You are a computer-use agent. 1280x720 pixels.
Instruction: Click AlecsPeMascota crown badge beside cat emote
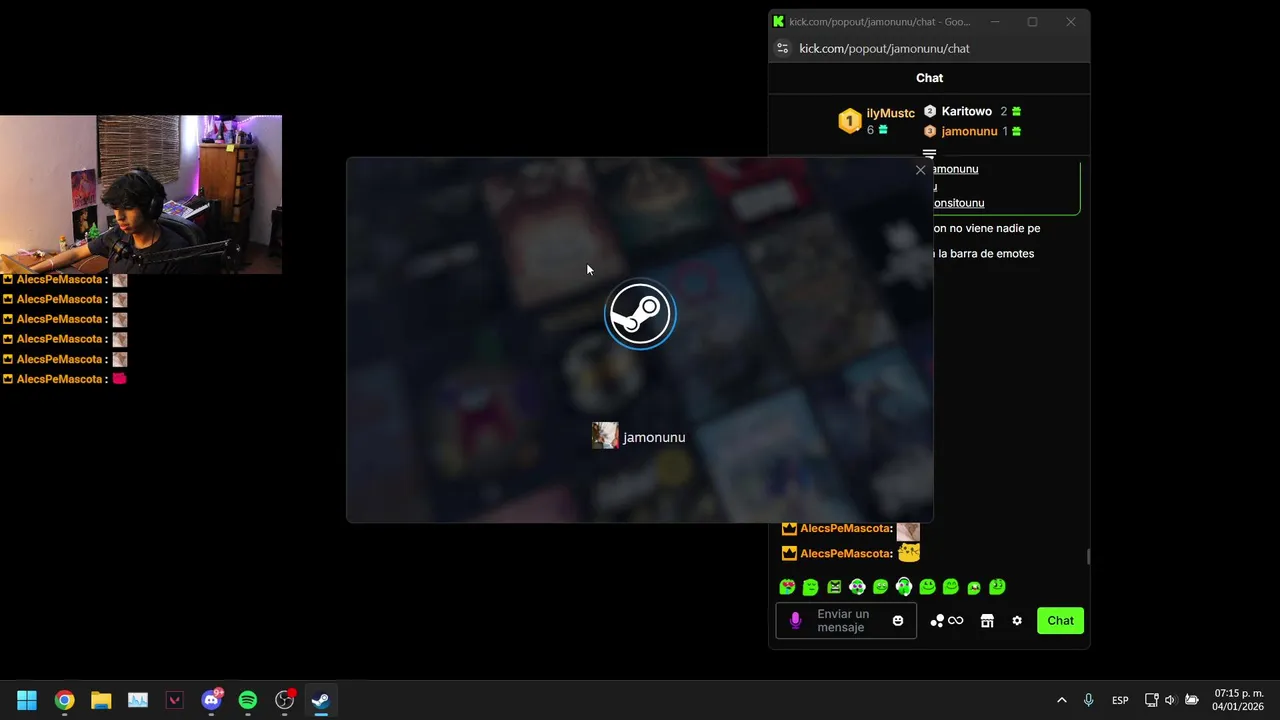(789, 553)
